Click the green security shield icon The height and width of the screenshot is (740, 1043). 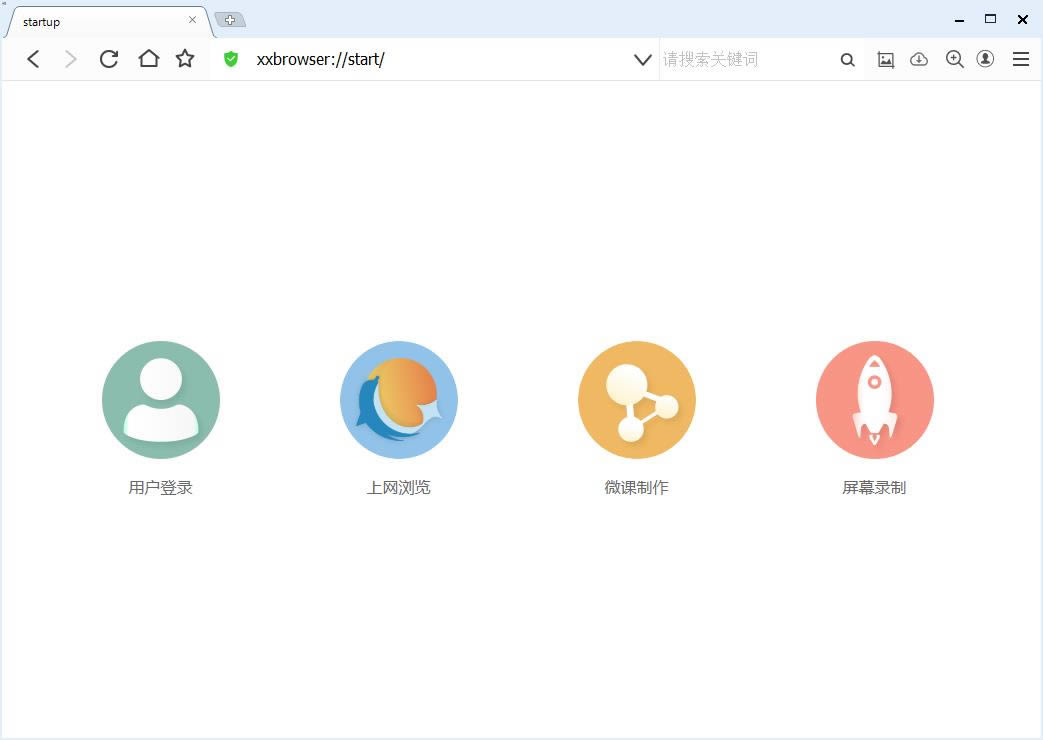click(x=231, y=59)
